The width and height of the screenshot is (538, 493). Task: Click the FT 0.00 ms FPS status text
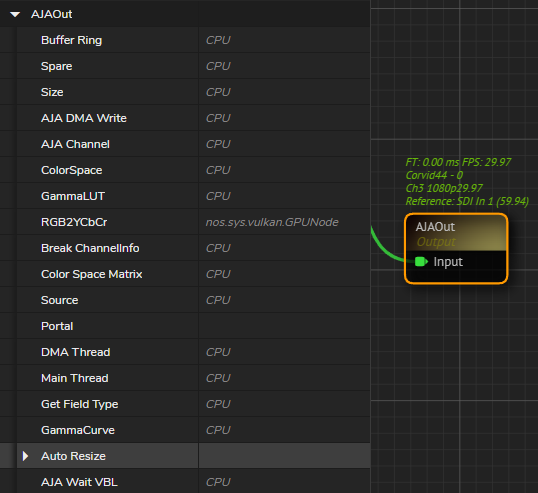point(458,162)
